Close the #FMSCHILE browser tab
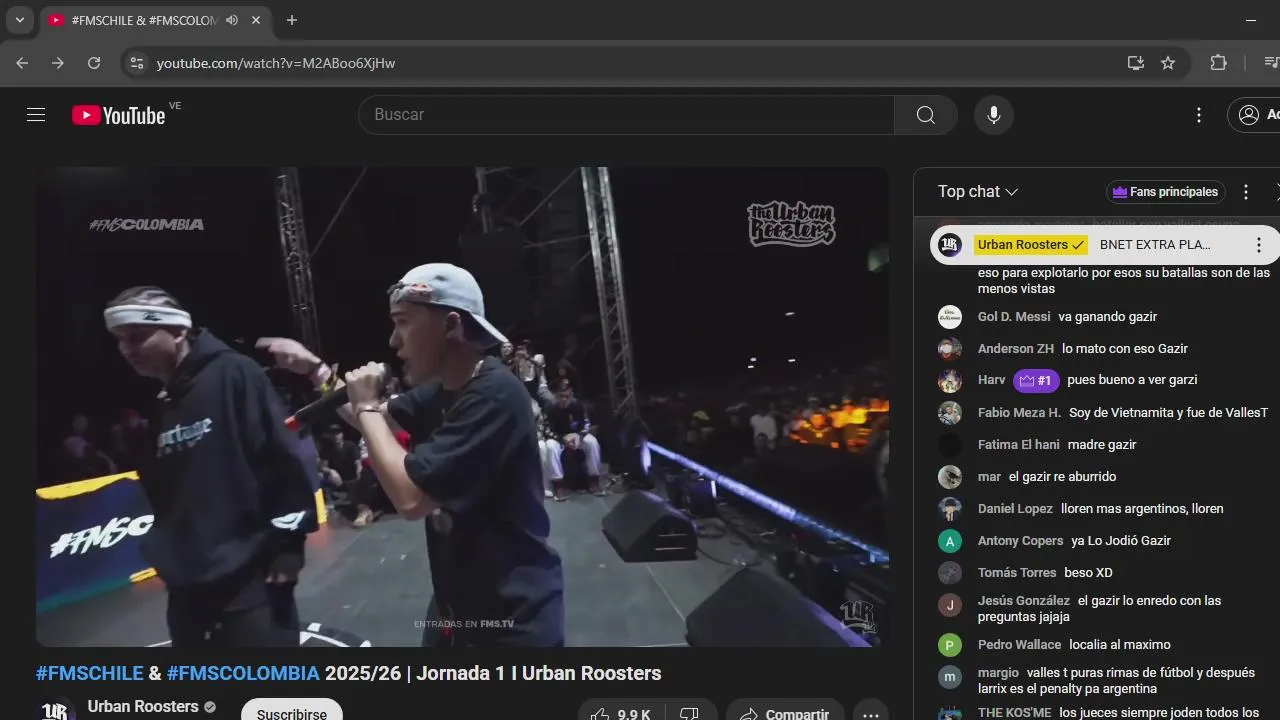Image resolution: width=1280 pixels, height=720 pixels. (x=256, y=20)
